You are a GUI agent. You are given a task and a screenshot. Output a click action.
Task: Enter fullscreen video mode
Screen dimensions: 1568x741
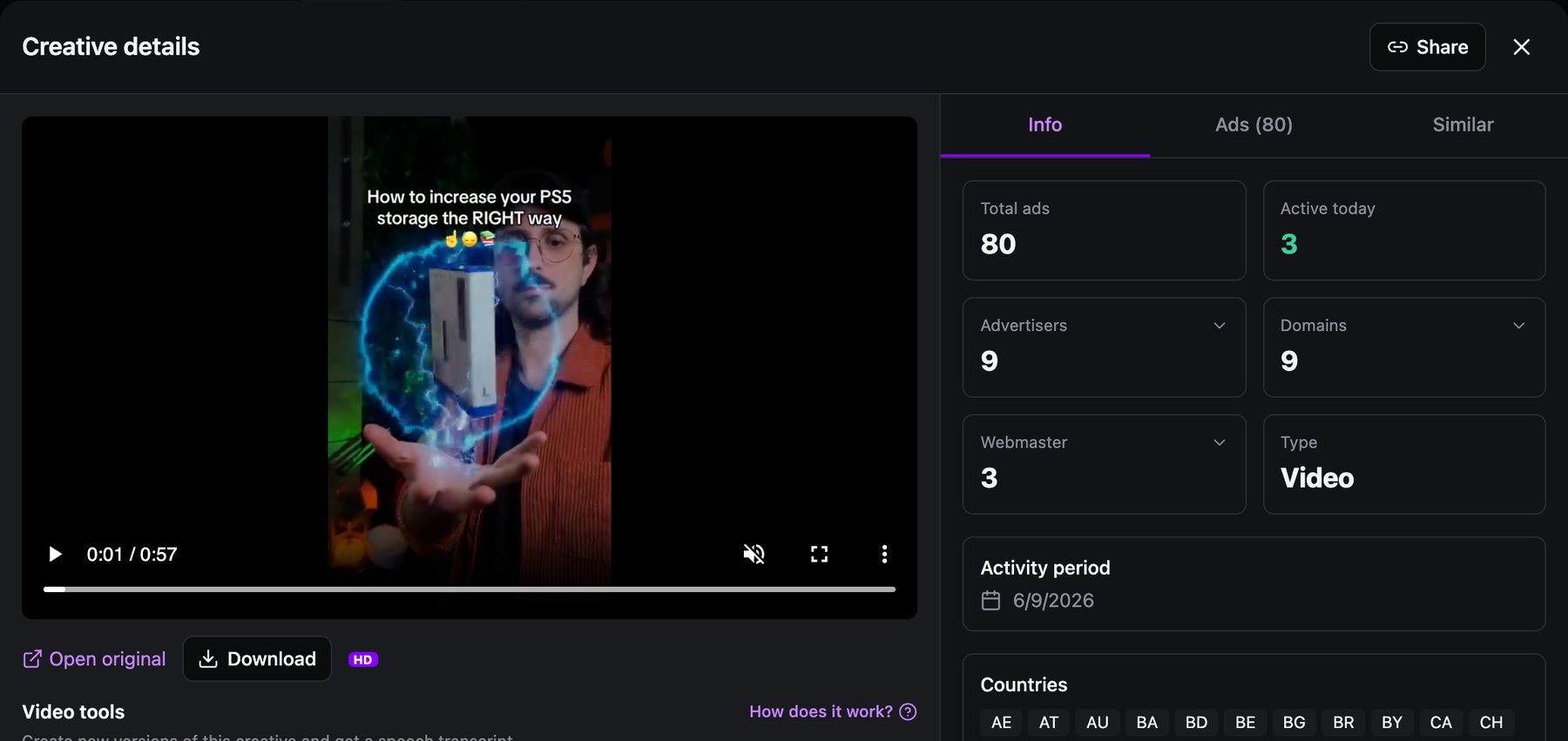[819, 555]
